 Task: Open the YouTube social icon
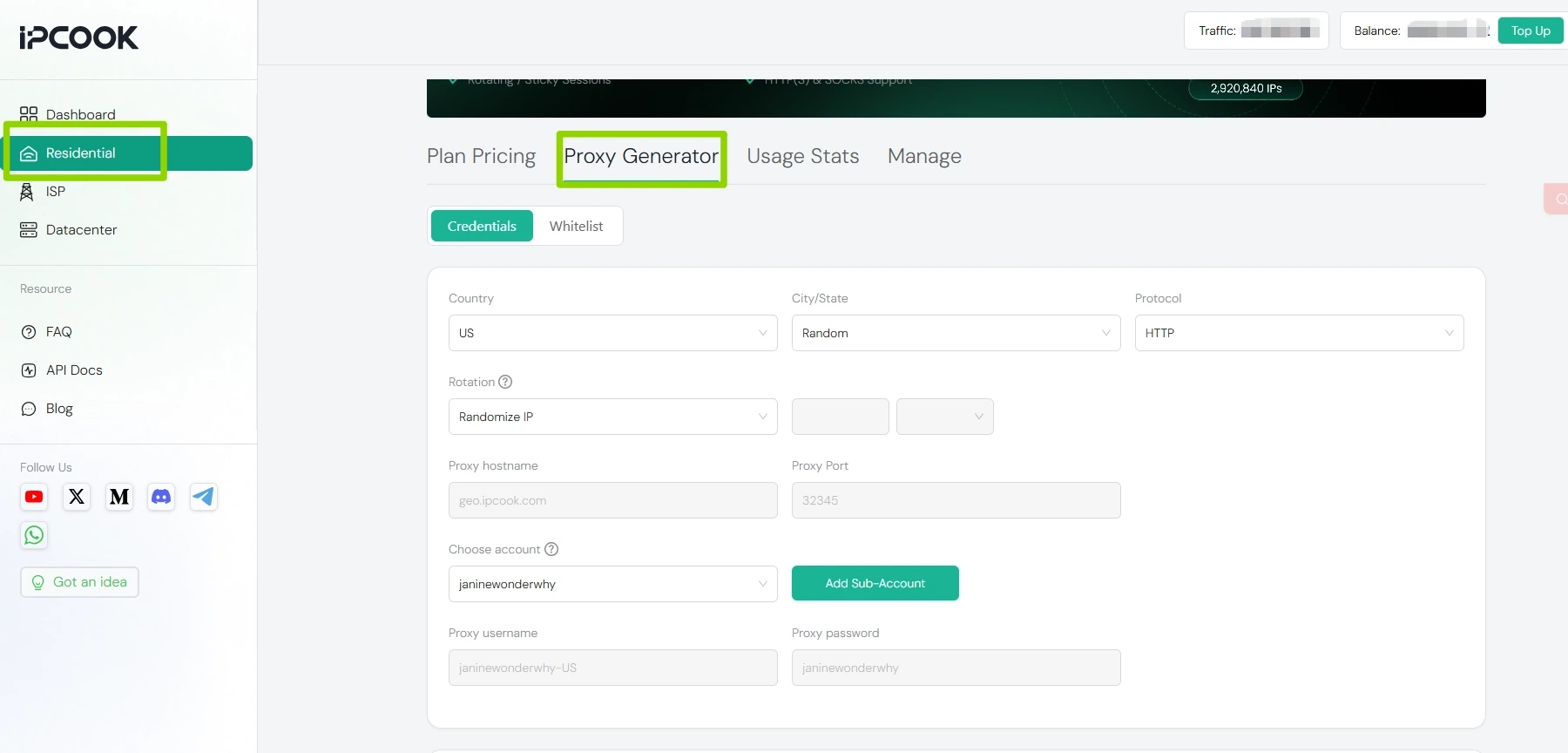pyautogui.click(x=34, y=497)
